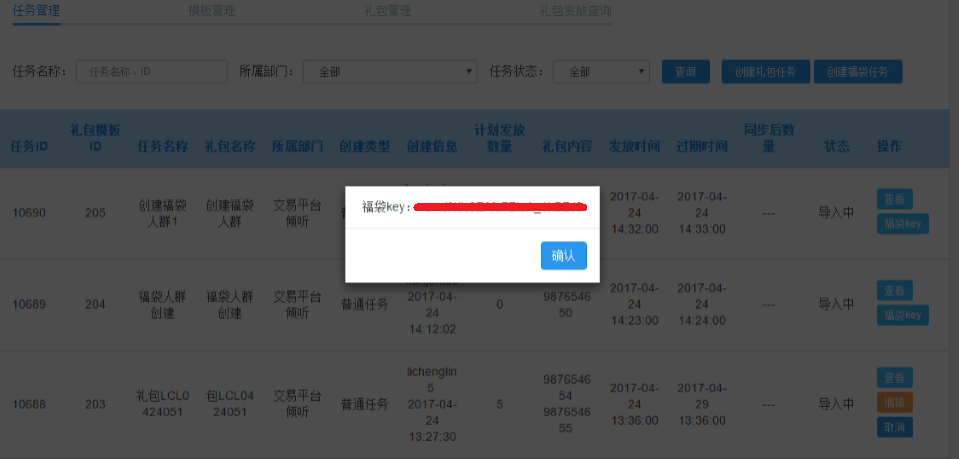This screenshot has height=459, width=959.
Task: Click 查看 for task 10689
Action: click(894, 291)
